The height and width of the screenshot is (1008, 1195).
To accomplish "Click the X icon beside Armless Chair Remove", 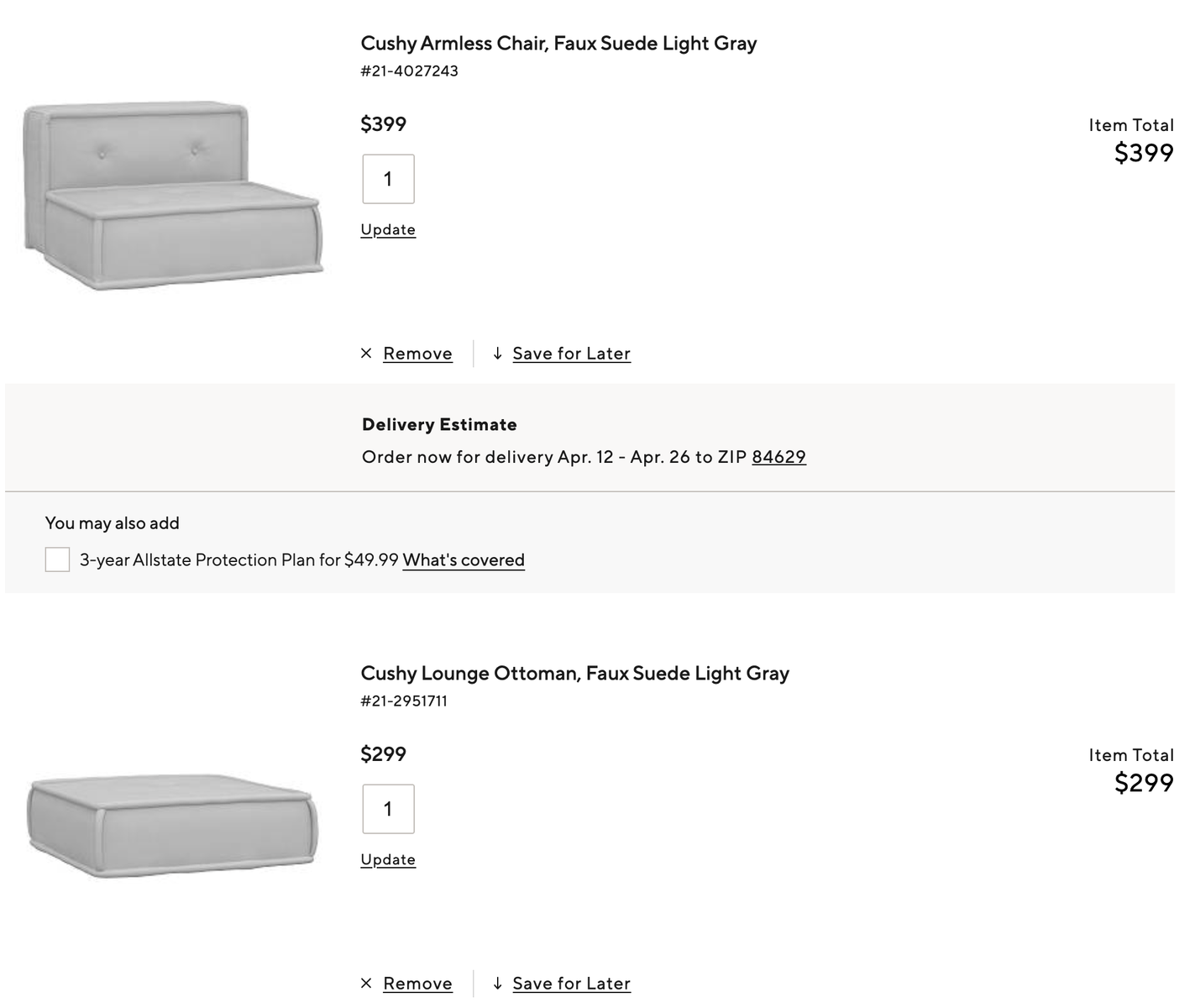I will [x=366, y=354].
